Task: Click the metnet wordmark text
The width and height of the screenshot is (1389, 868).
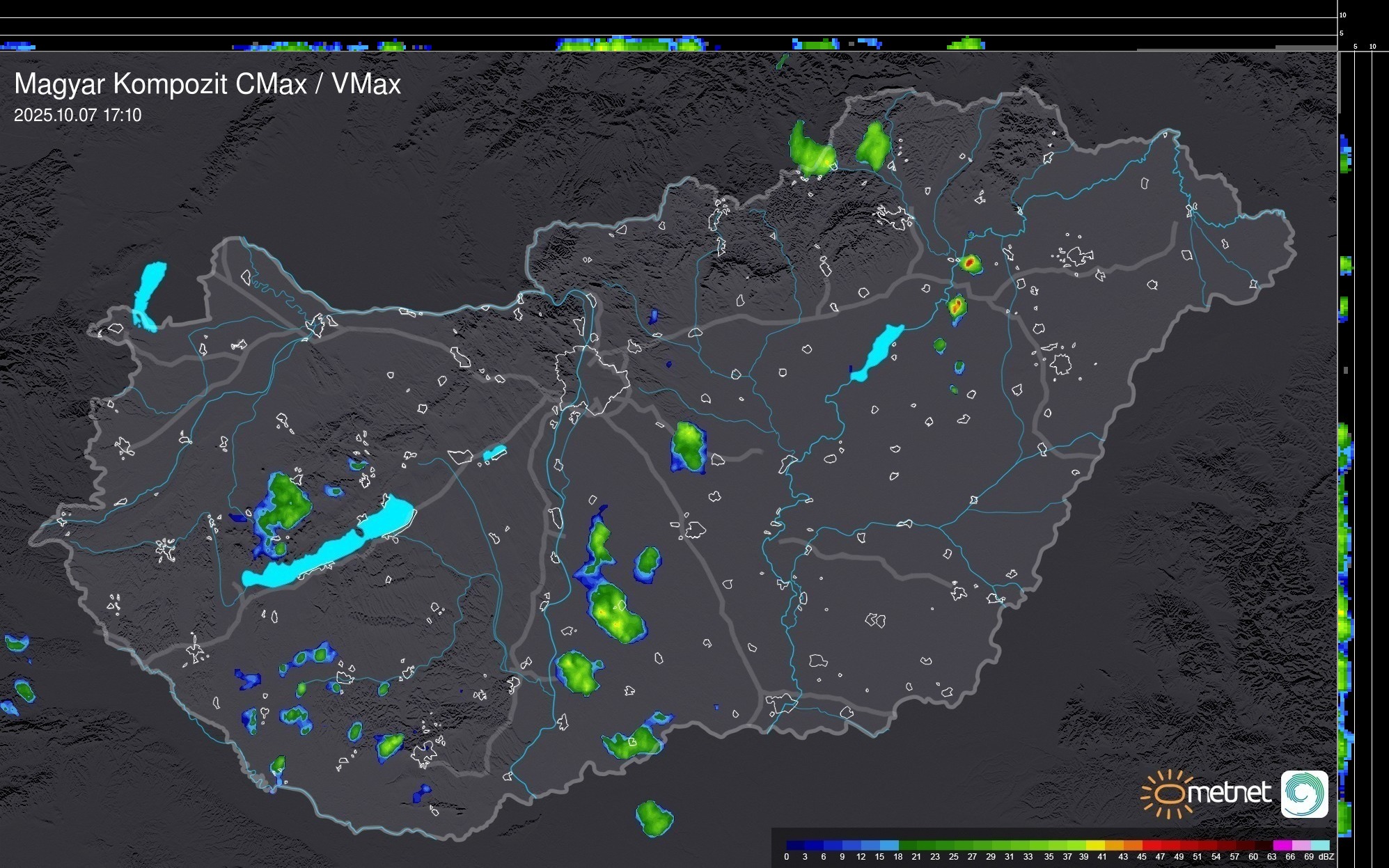Action: [x=1230, y=793]
